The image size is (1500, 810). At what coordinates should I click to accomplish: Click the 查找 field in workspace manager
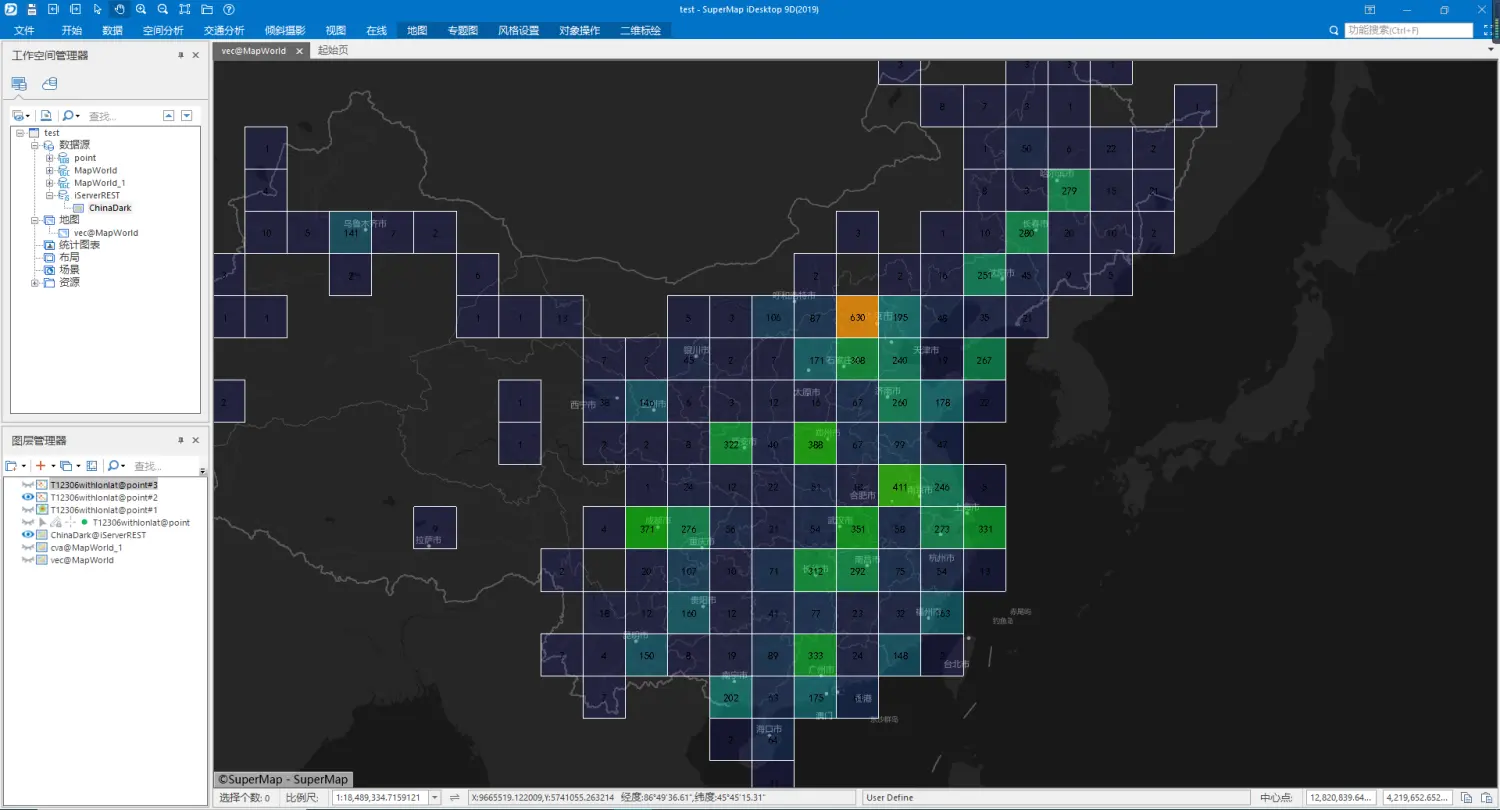click(122, 116)
